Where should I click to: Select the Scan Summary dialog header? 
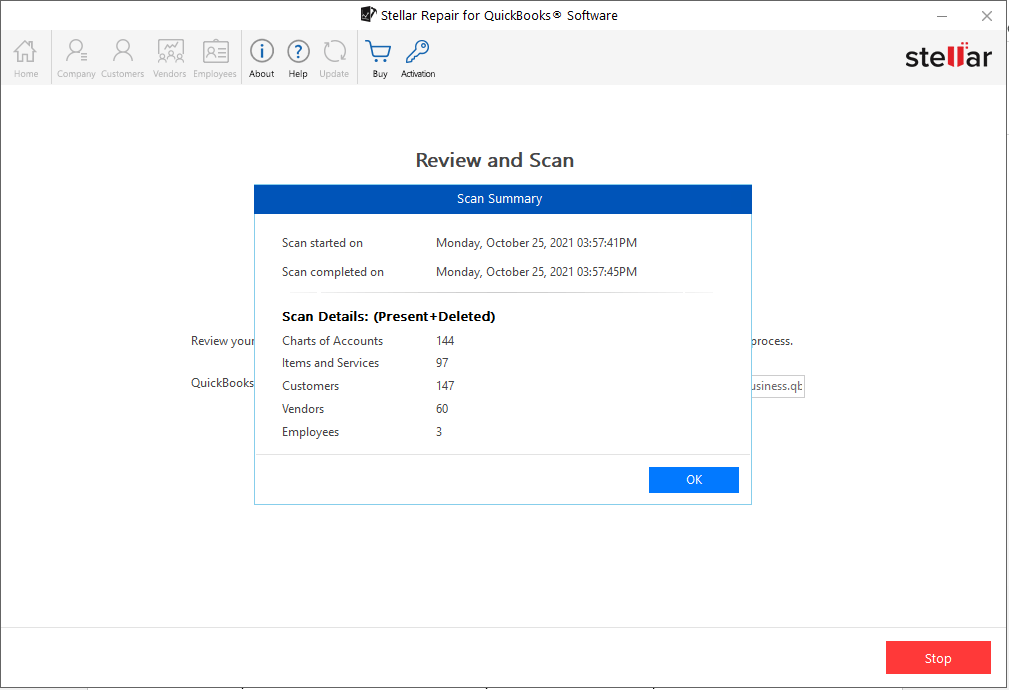(503, 199)
